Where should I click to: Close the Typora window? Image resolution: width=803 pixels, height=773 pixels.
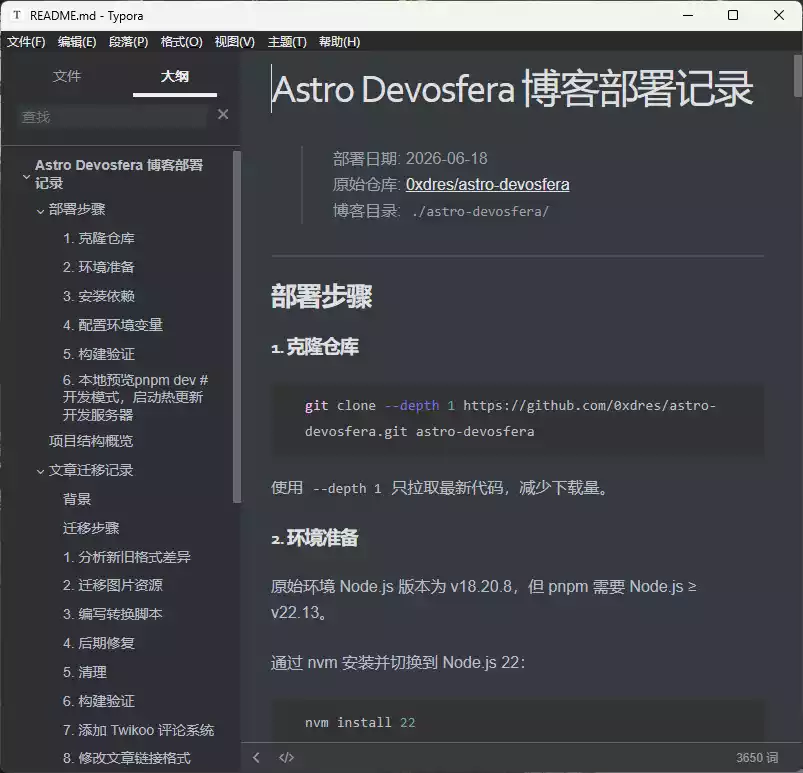click(x=778, y=15)
